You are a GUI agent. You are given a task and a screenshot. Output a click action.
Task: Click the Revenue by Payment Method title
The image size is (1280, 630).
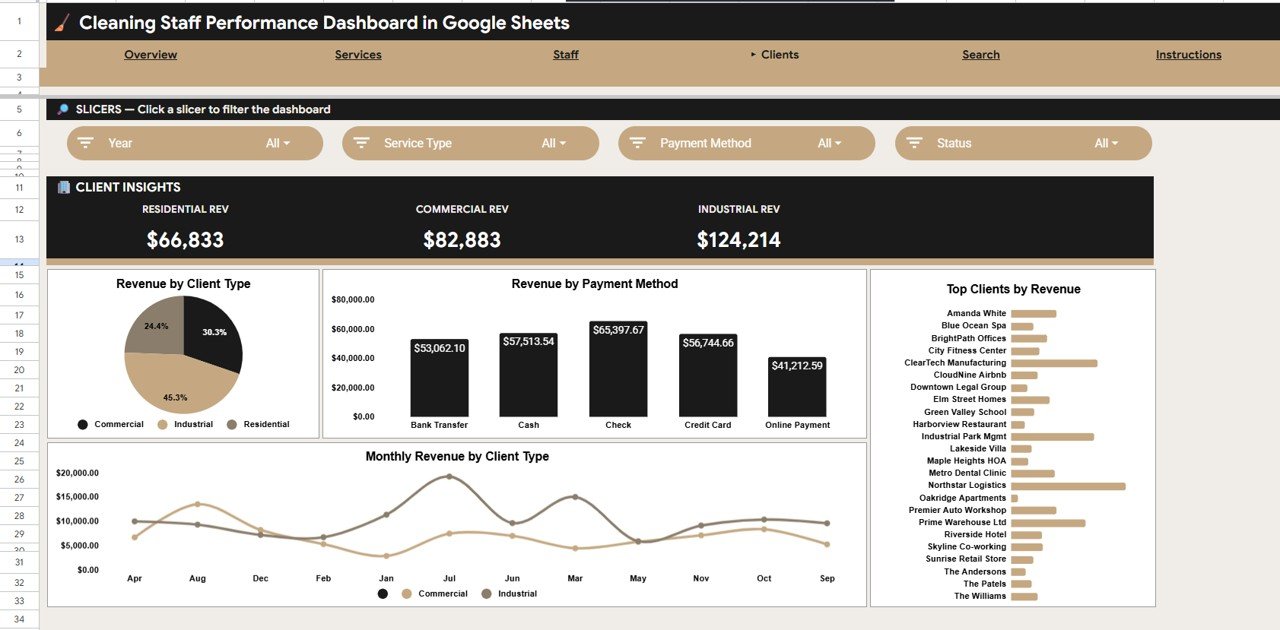(x=594, y=284)
